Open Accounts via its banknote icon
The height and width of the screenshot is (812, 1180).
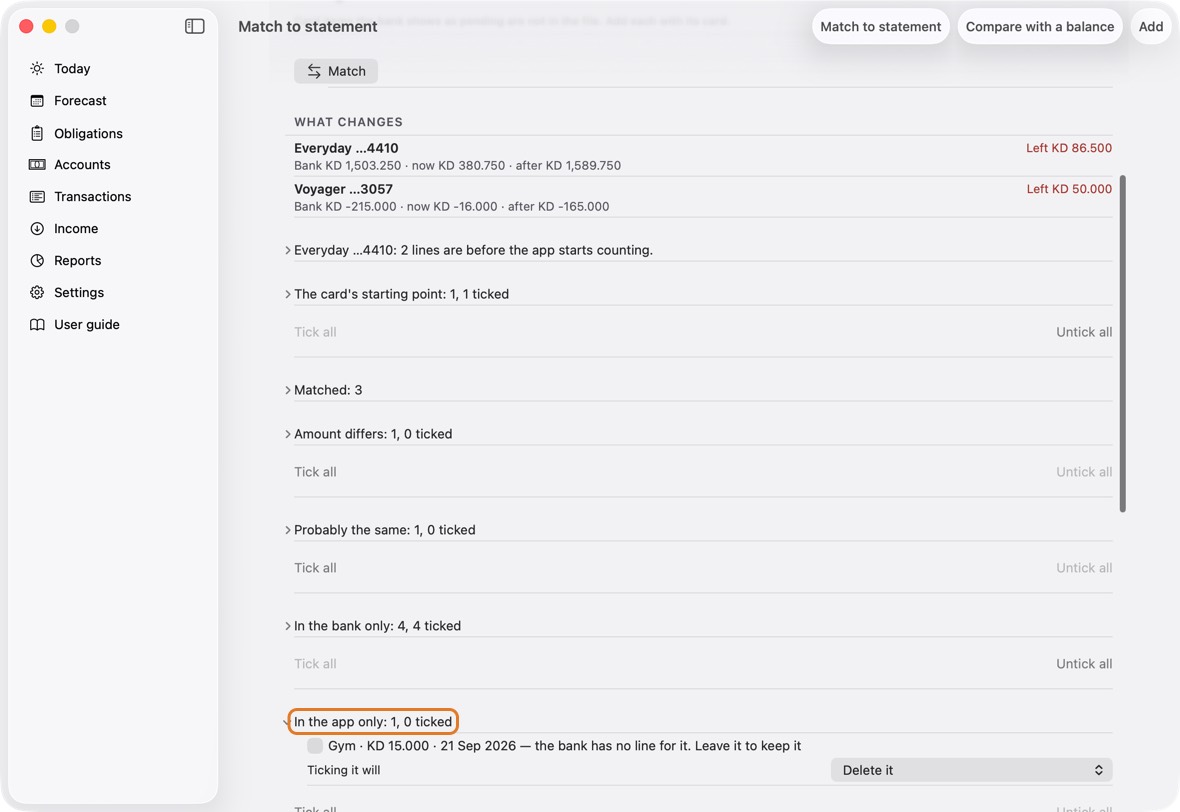coord(37,165)
